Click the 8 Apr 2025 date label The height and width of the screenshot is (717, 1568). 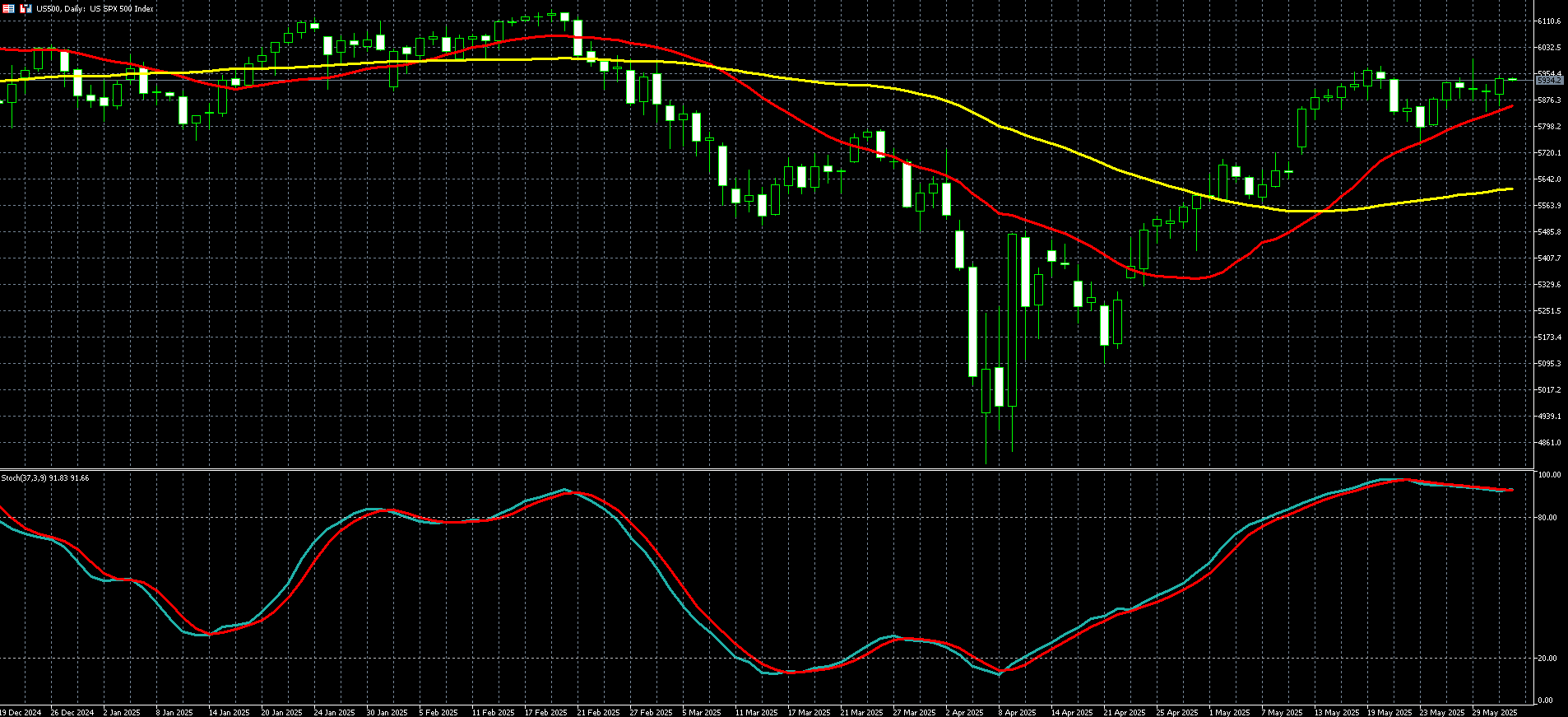pyautogui.click(x=1018, y=712)
